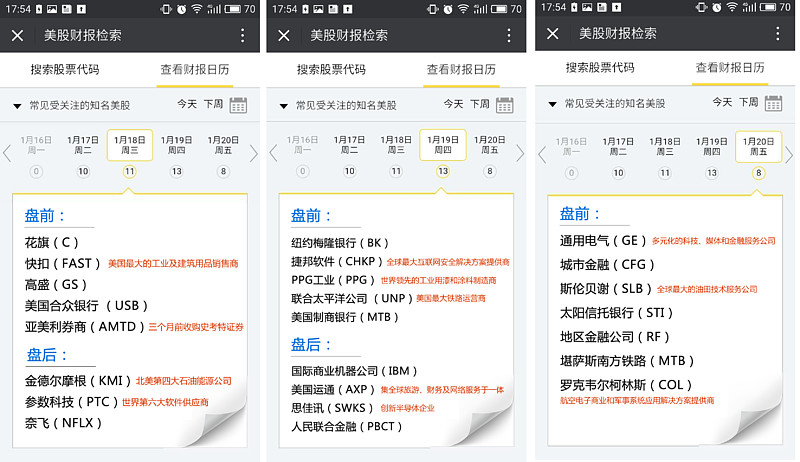The height and width of the screenshot is (462, 800).
Task: Open 美国合众银行 (USB) entry
Action: pyautogui.click(x=86, y=305)
